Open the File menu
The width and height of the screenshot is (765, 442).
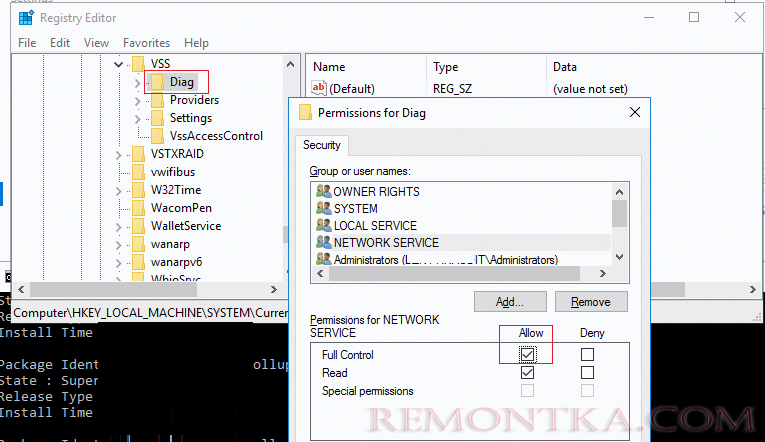pos(27,43)
